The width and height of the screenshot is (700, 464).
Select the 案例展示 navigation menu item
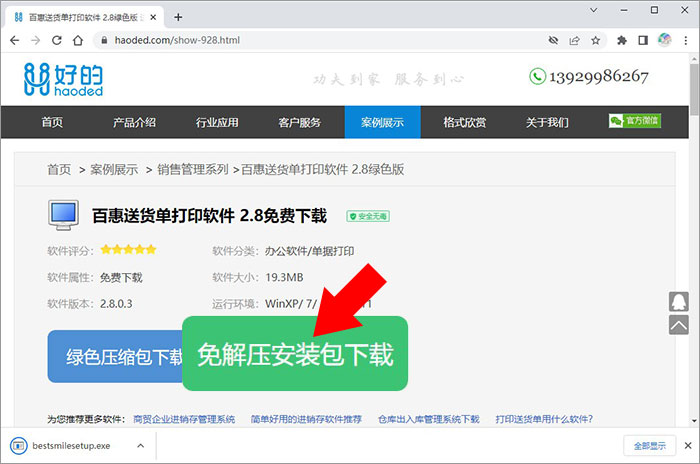[x=383, y=122]
